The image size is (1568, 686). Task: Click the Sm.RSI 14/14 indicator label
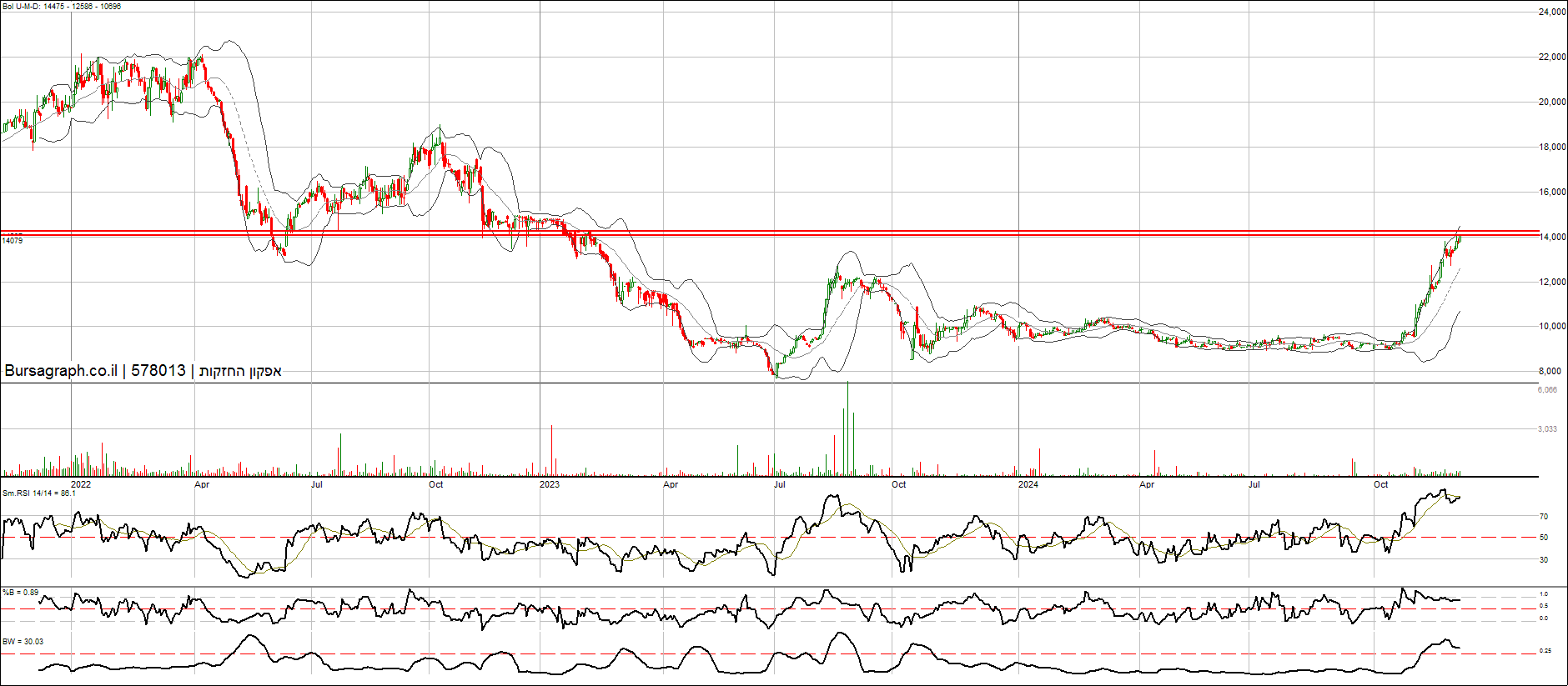pos(38,493)
